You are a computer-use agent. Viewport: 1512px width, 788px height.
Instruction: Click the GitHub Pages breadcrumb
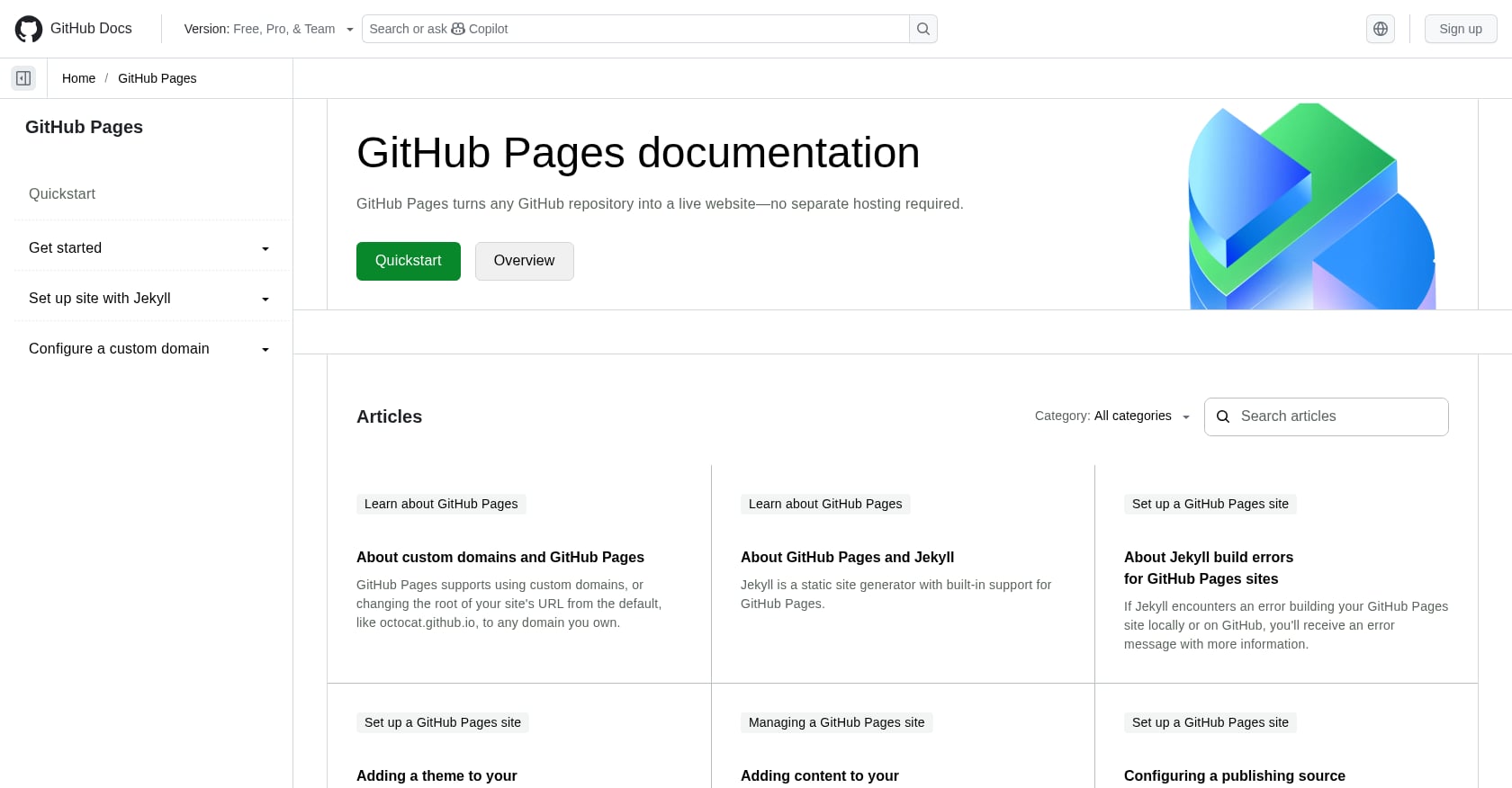(157, 78)
